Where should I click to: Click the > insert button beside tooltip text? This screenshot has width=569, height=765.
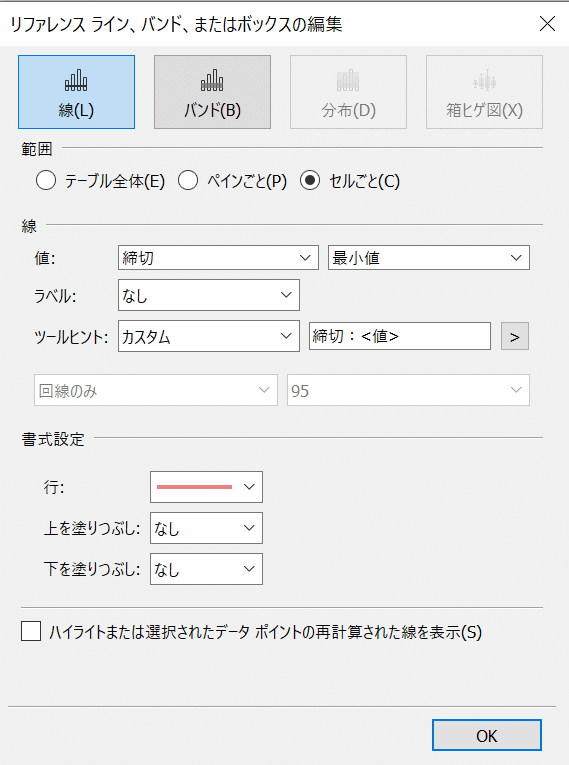tap(515, 337)
